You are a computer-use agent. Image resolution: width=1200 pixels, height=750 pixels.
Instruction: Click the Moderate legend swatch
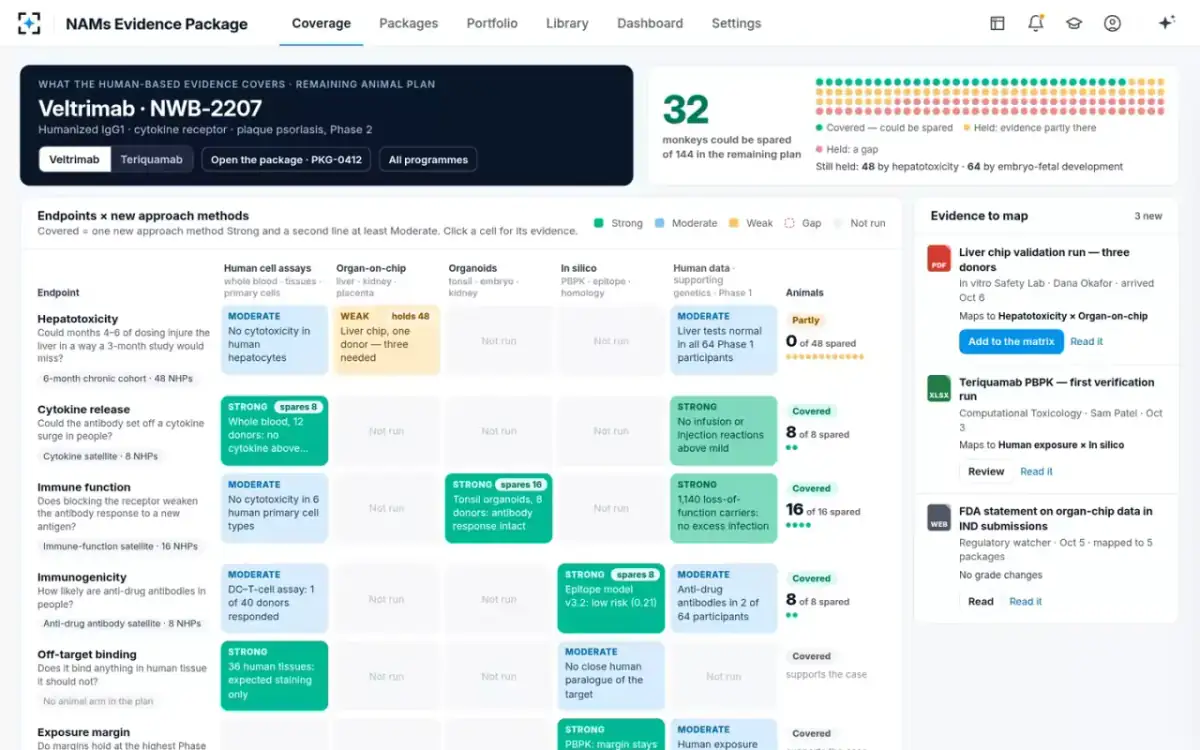point(660,223)
